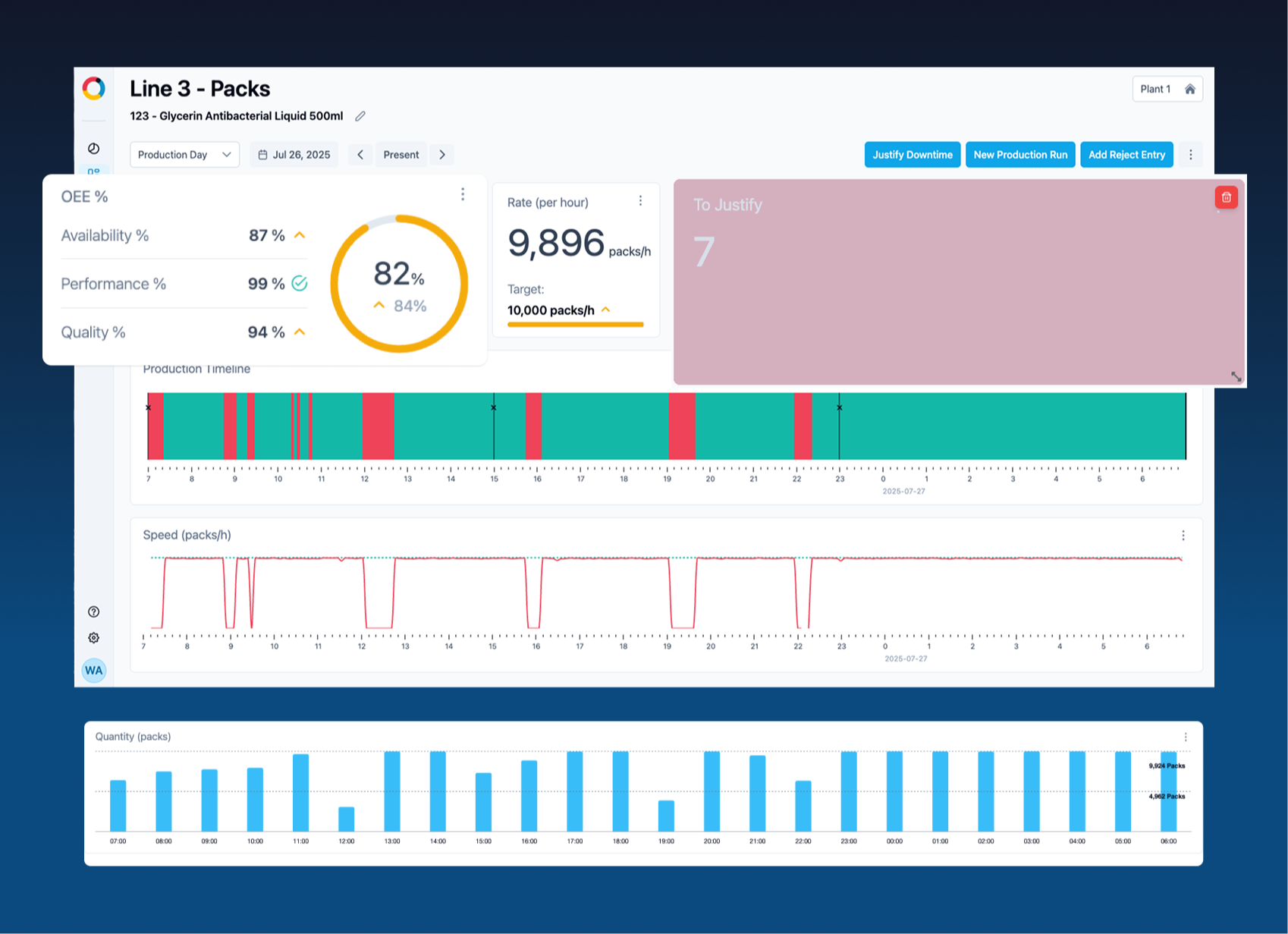
Task: Open settings gear in the sidebar
Action: point(94,638)
